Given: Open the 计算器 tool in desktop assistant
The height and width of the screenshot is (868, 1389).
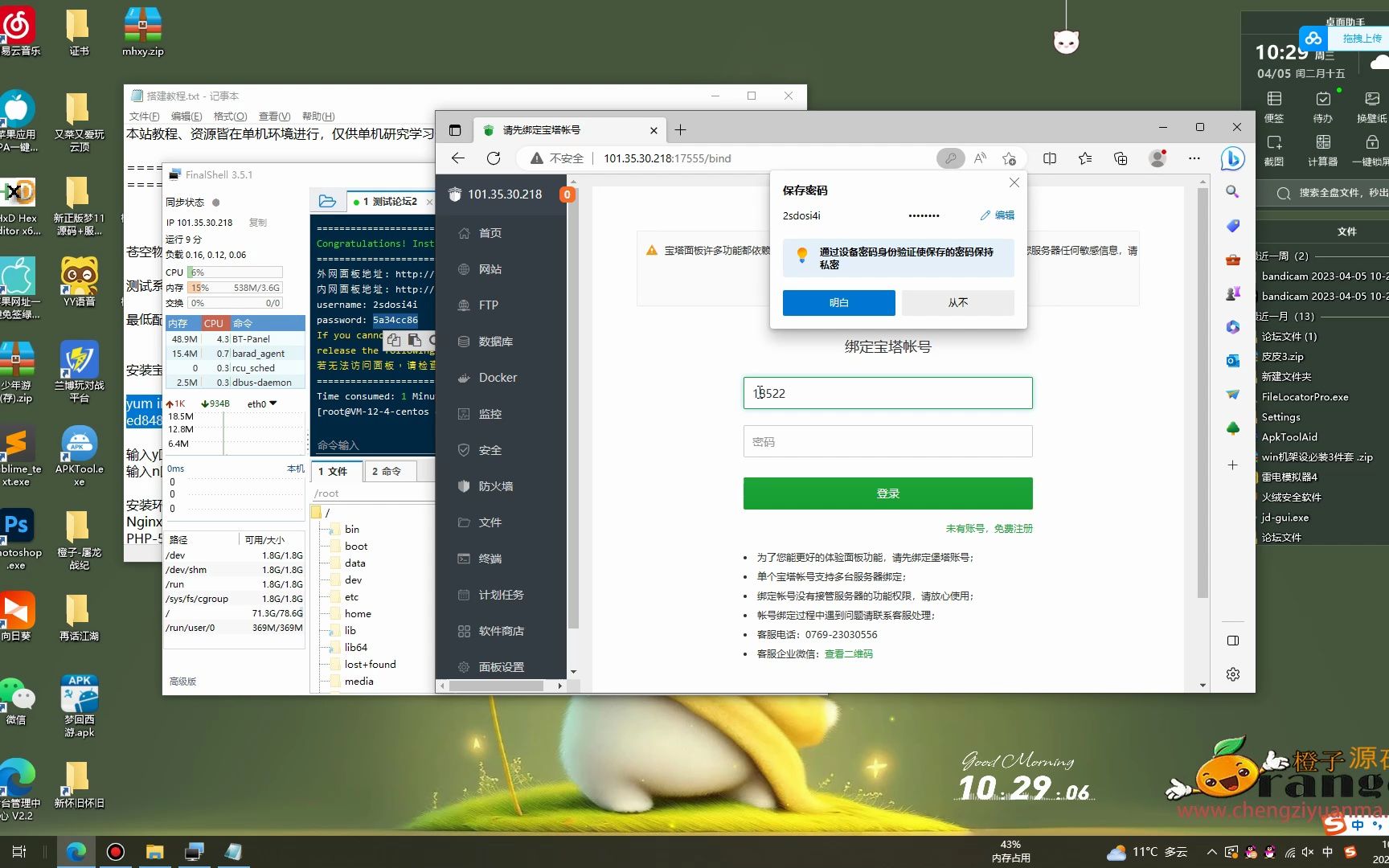Looking at the screenshot, I should click(1322, 149).
